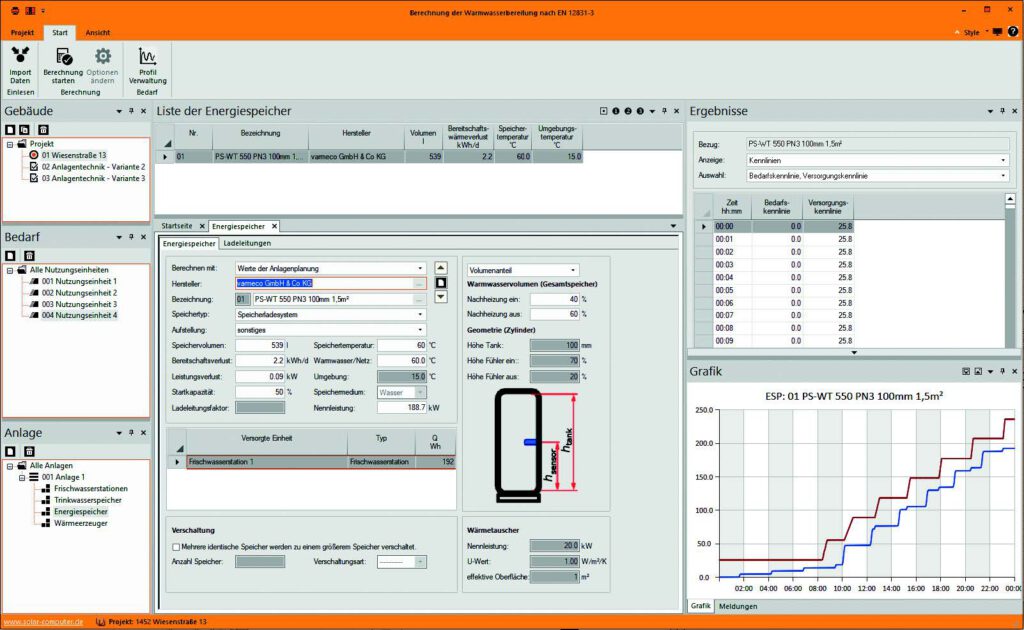The height and width of the screenshot is (630, 1024).
Task: Open the Aufstellung dropdown
Action: (420, 330)
